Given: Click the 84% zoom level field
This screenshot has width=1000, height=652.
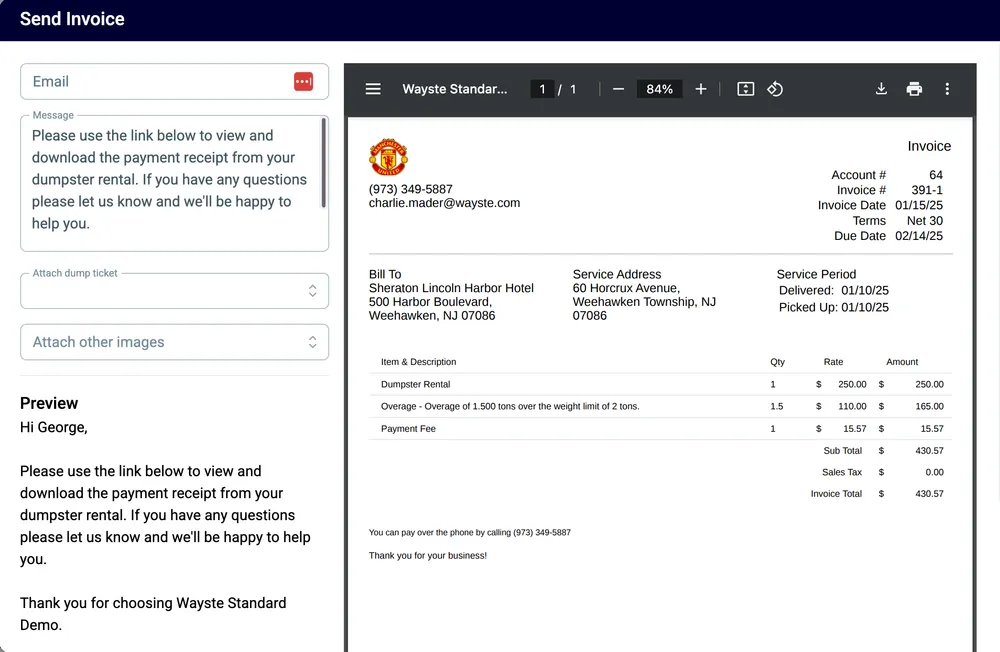Looking at the screenshot, I should point(659,89).
